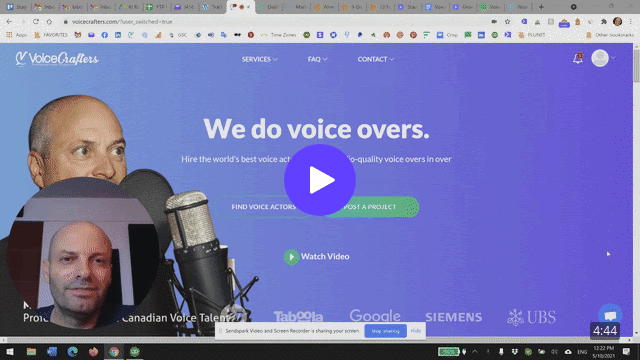Open the notification center in the system tray
Viewport: 640px width, 360px height.
point(627,351)
